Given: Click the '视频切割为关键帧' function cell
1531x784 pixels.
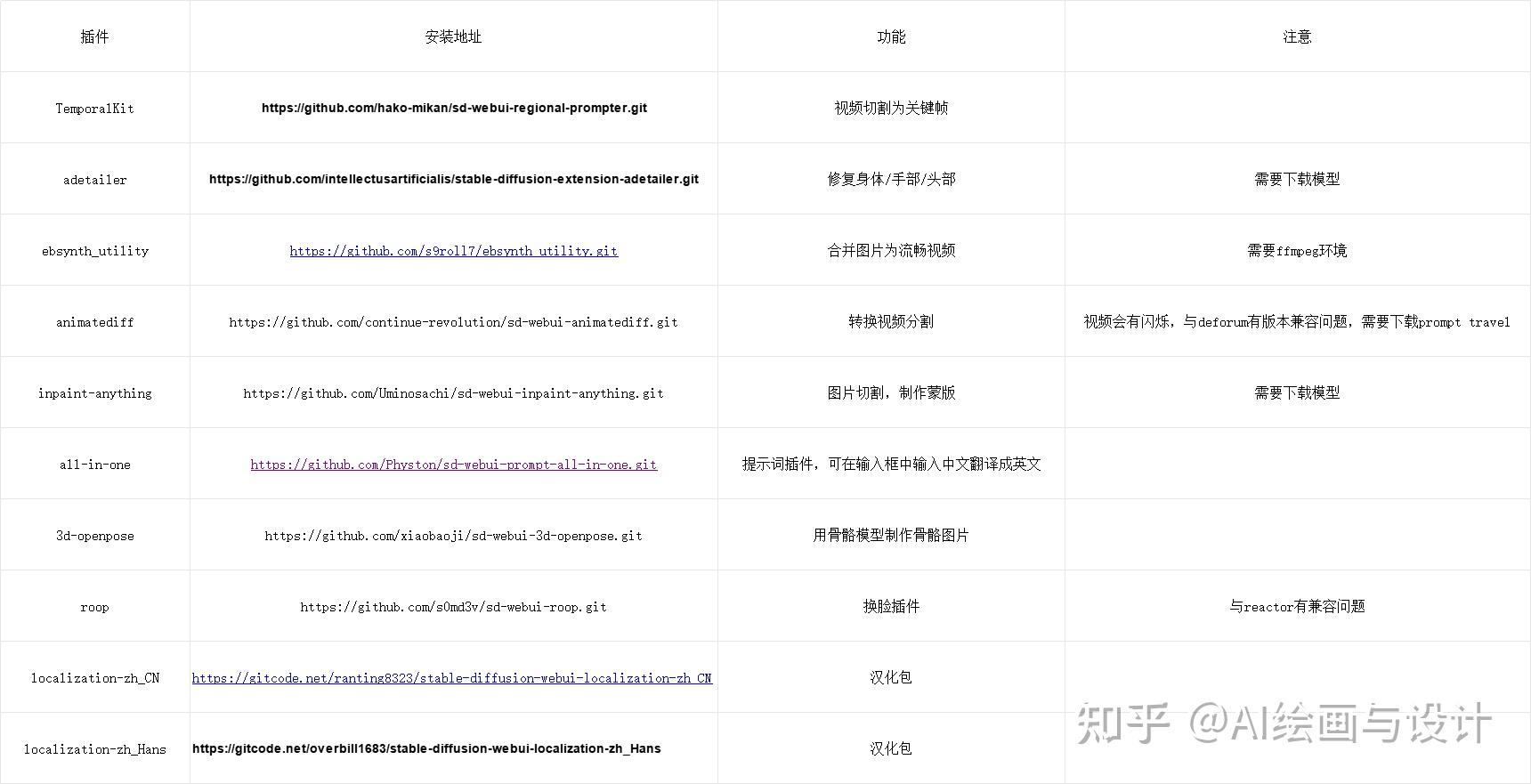Looking at the screenshot, I should 891,108.
